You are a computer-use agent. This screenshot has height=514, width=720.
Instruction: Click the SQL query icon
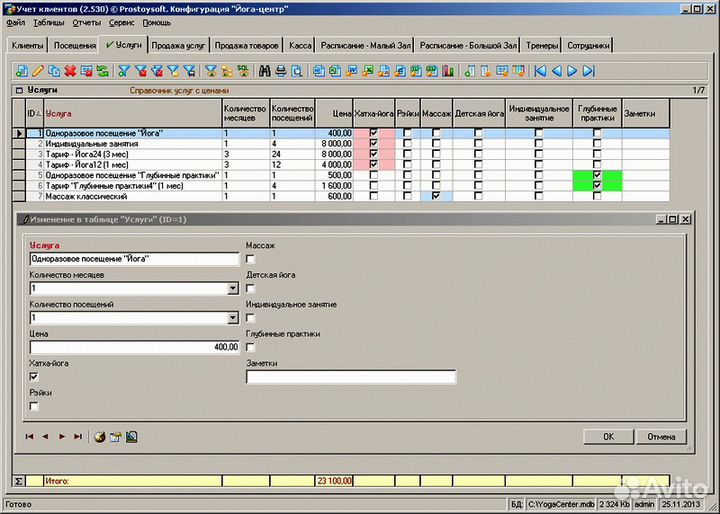click(242, 70)
